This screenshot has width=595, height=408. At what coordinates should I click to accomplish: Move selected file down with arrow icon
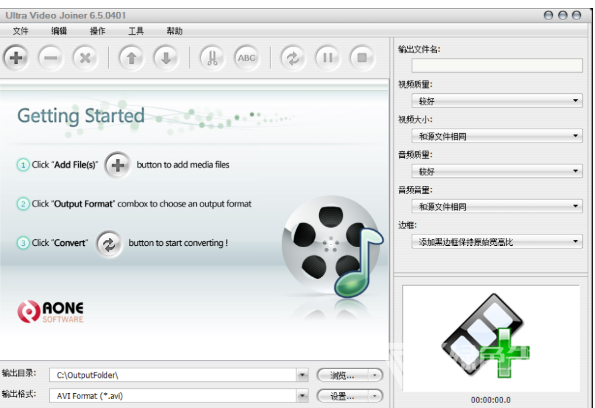click(x=166, y=58)
